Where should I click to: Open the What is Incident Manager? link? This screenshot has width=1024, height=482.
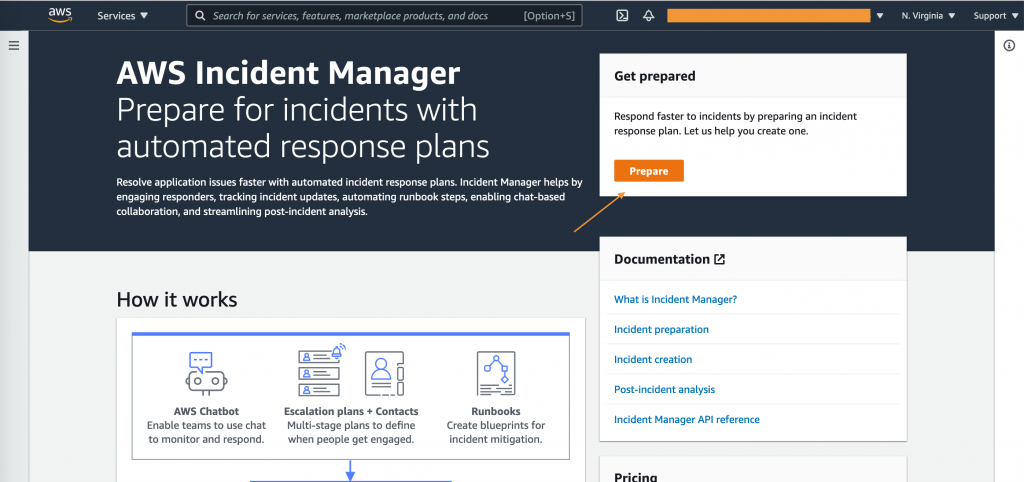[x=675, y=299]
